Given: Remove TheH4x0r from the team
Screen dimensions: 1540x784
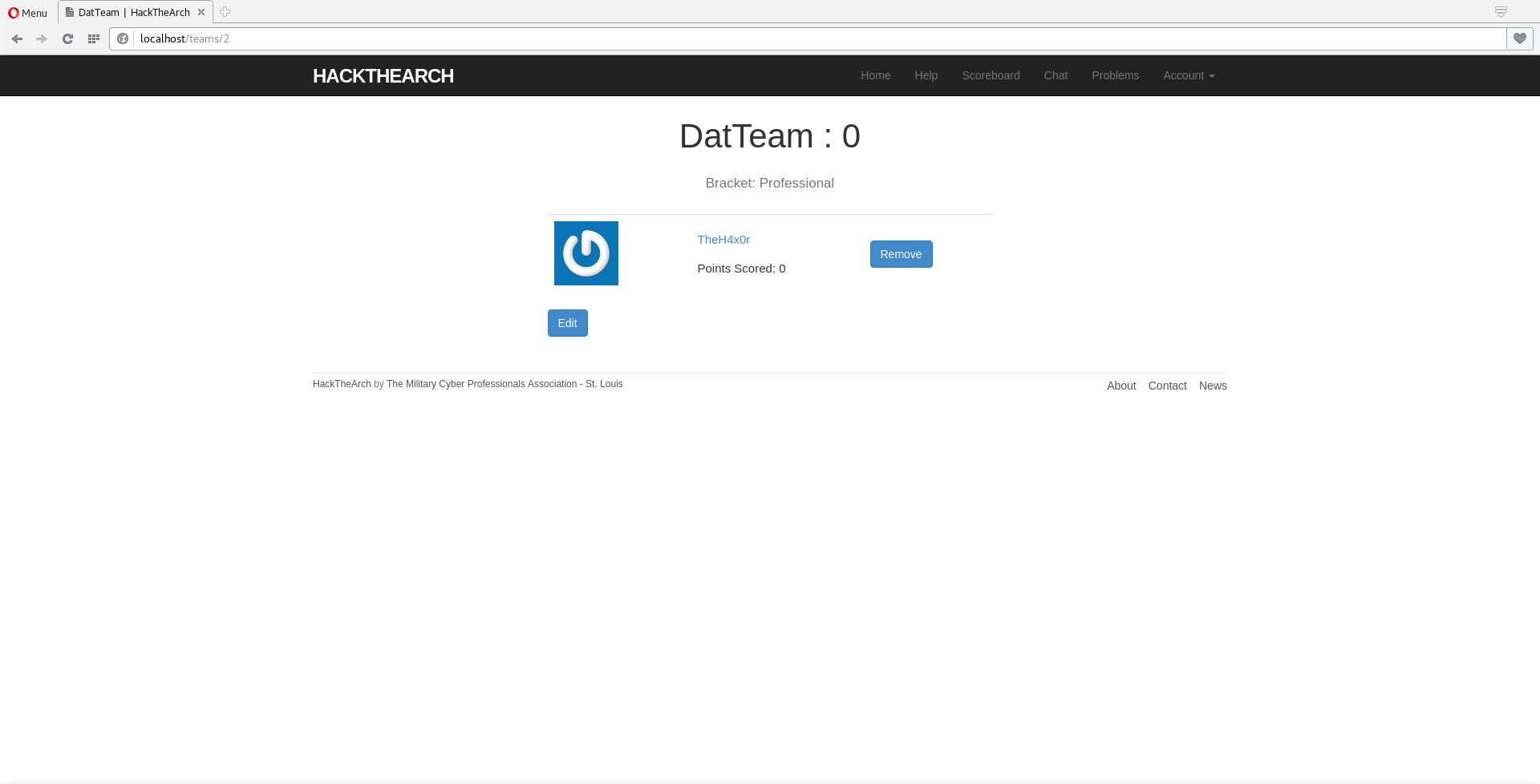Looking at the screenshot, I should tap(901, 253).
